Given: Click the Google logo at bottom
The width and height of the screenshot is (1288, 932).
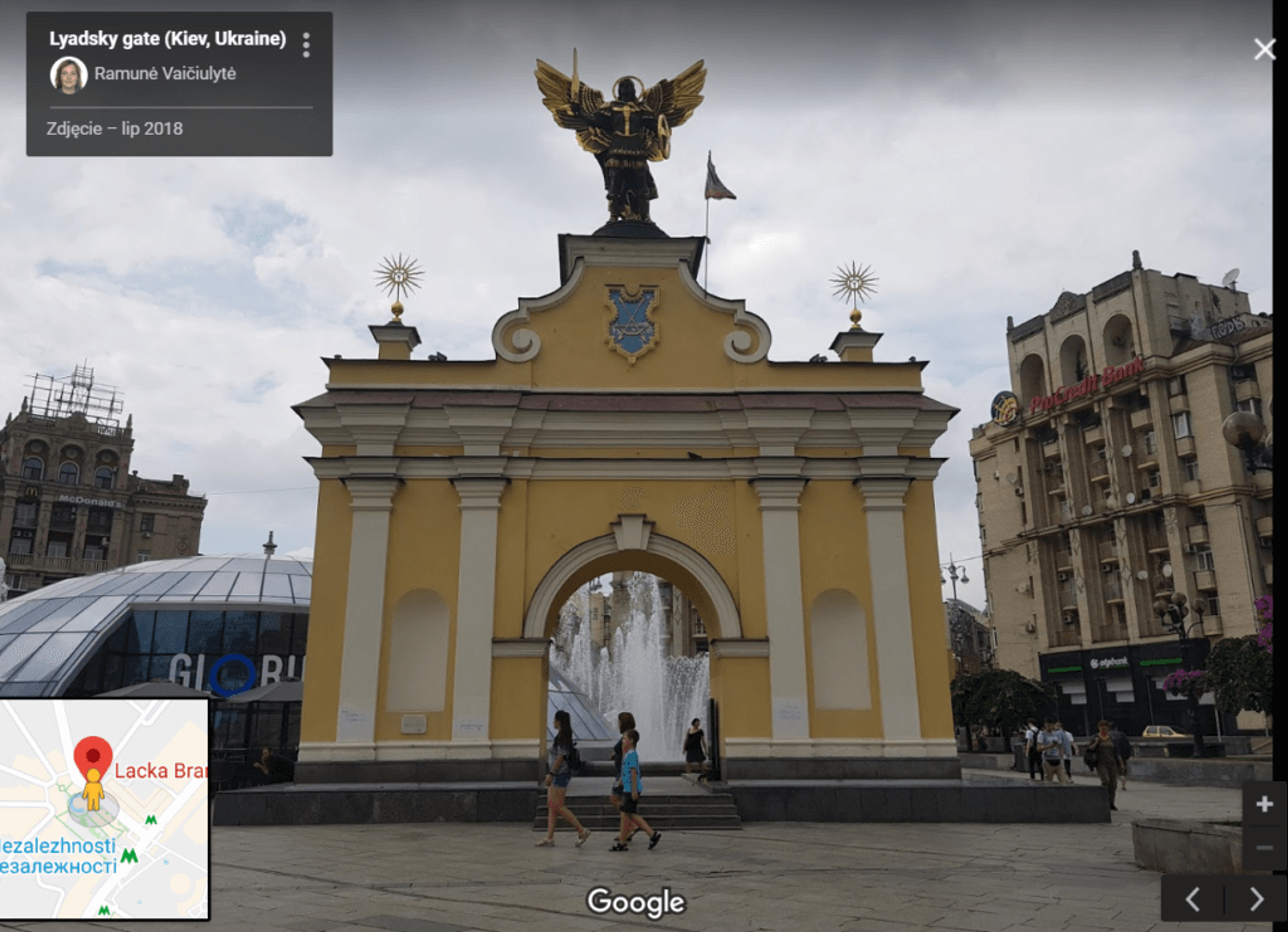Looking at the screenshot, I should coord(636,901).
